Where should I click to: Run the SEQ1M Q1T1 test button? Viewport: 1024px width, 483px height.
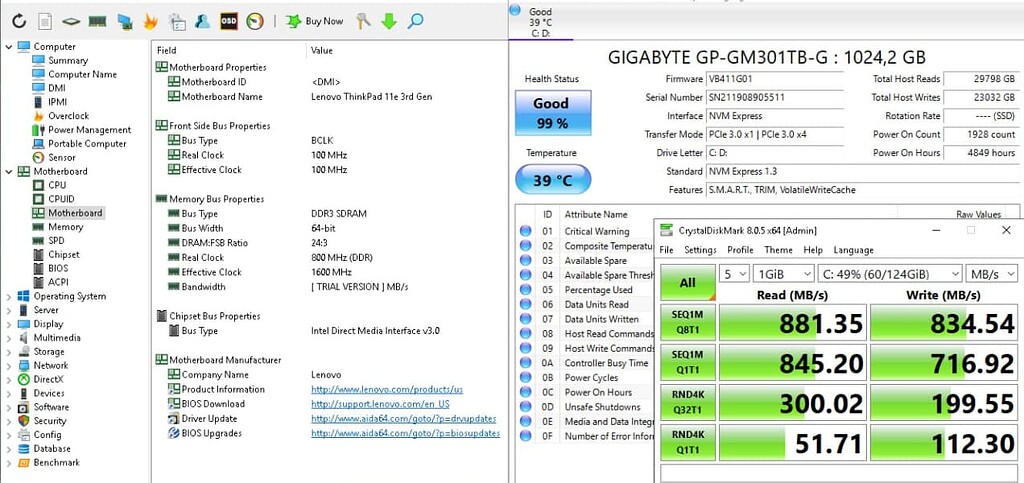pyautogui.click(x=687, y=363)
